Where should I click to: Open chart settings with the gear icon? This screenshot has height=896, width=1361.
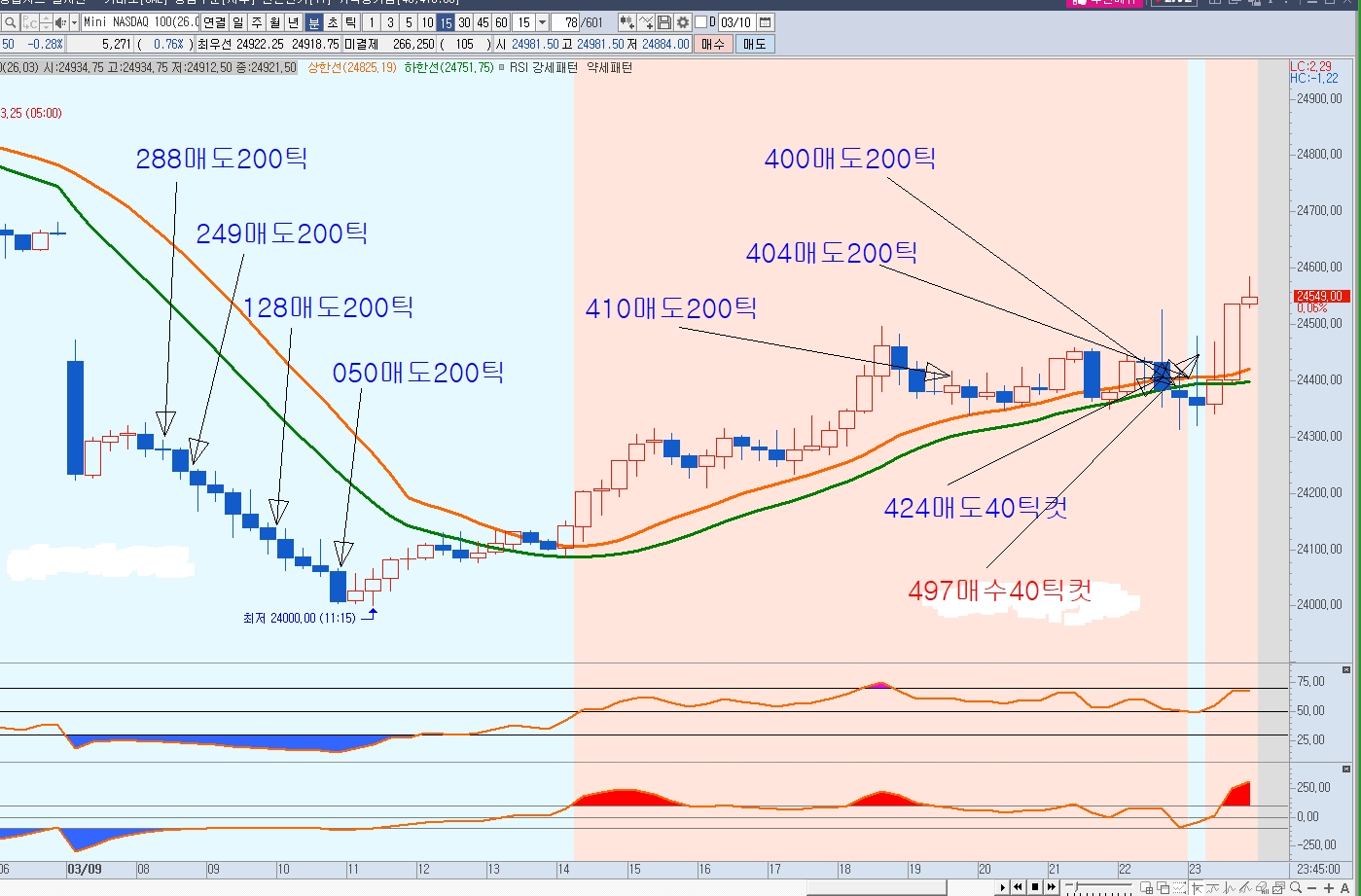point(683,22)
